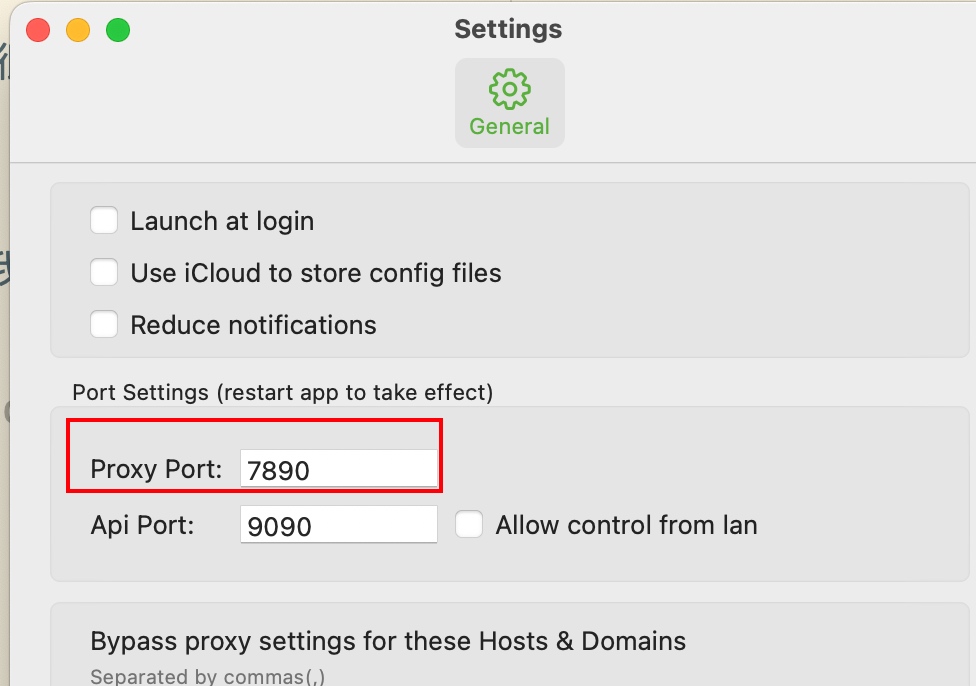Image resolution: width=976 pixels, height=686 pixels.
Task: Click the Settings window title text
Action: [508, 29]
